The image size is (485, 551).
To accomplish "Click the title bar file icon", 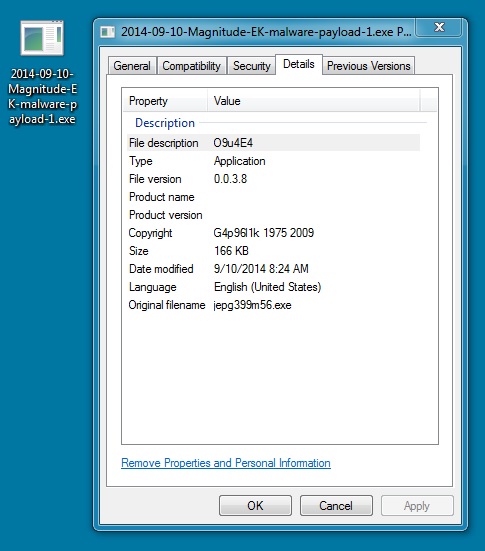I will pyautogui.click(x=108, y=32).
